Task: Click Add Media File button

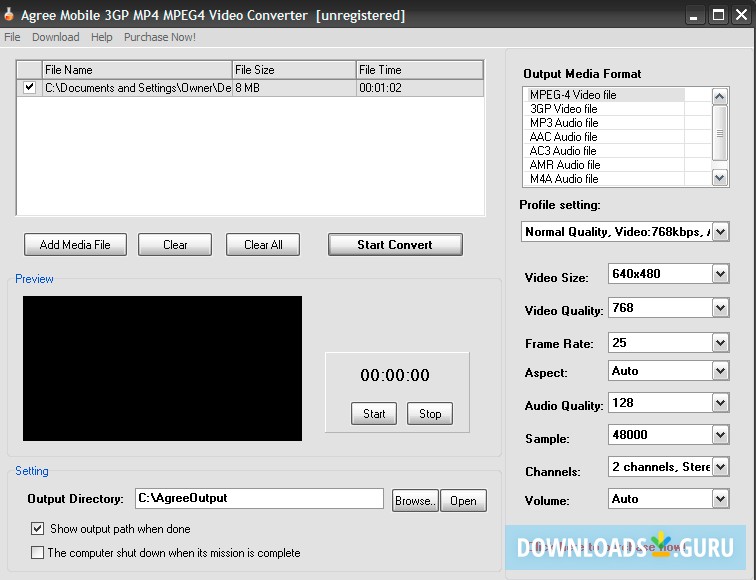Action: pos(75,244)
